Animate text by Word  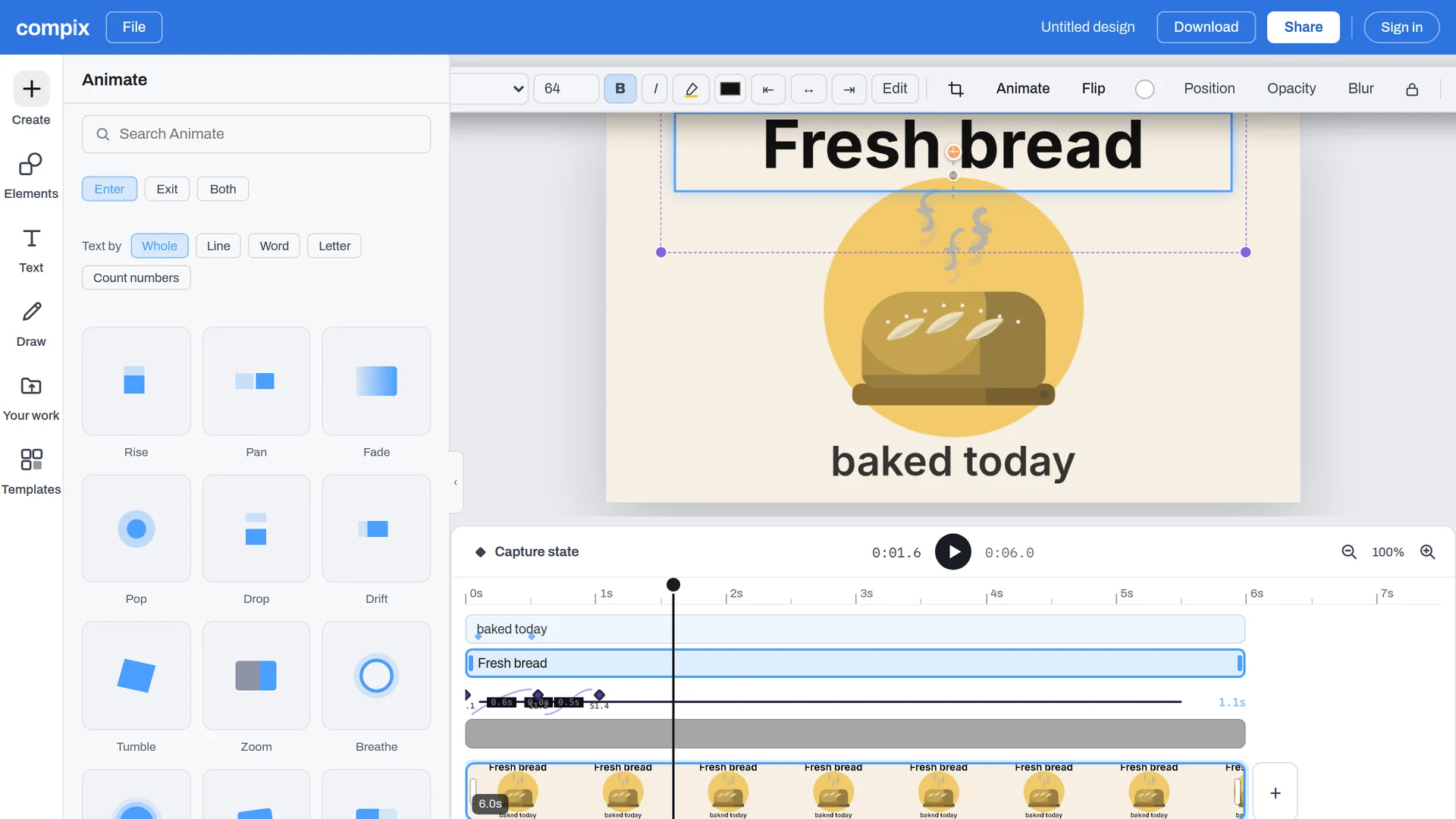point(275,246)
